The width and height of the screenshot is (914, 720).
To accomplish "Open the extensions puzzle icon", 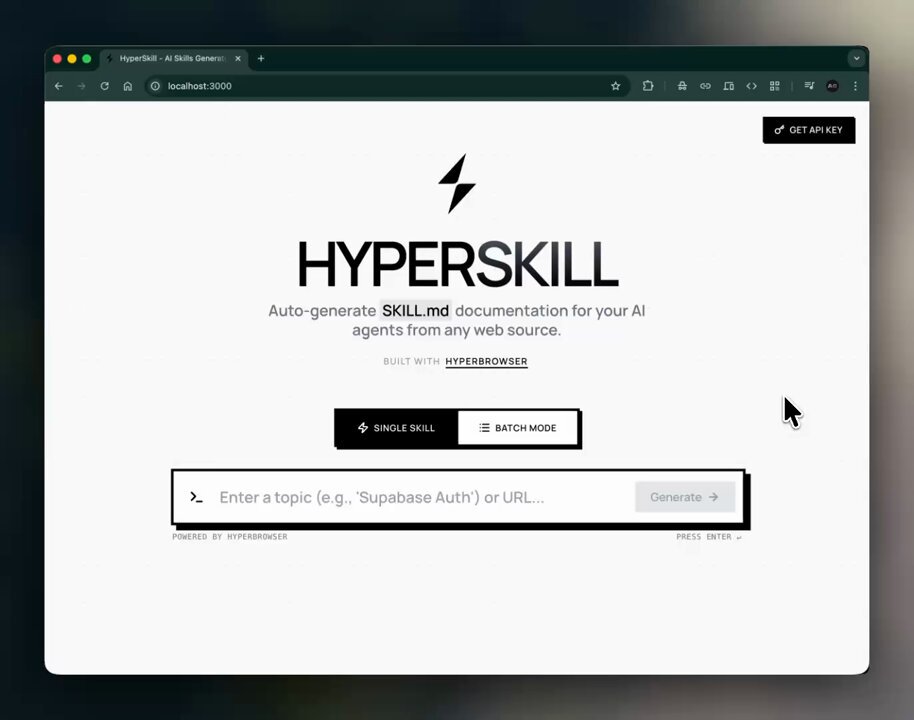I will (648, 86).
